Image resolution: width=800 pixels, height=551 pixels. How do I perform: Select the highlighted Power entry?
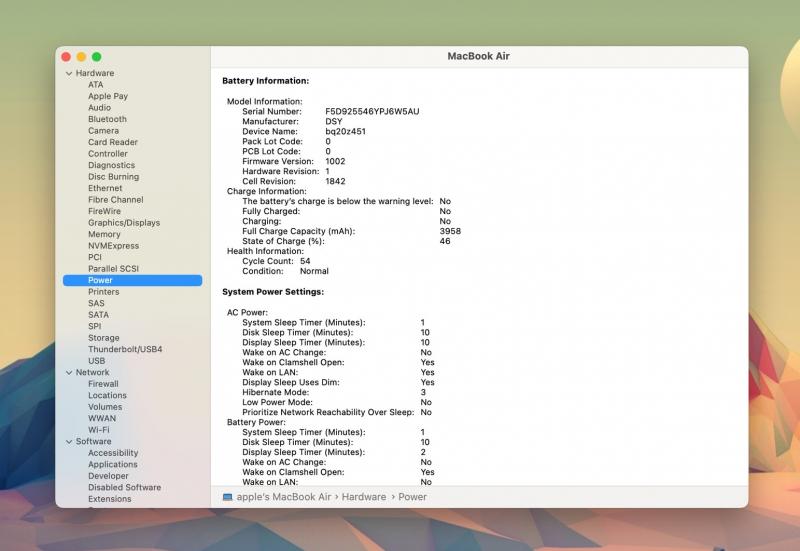tap(133, 280)
